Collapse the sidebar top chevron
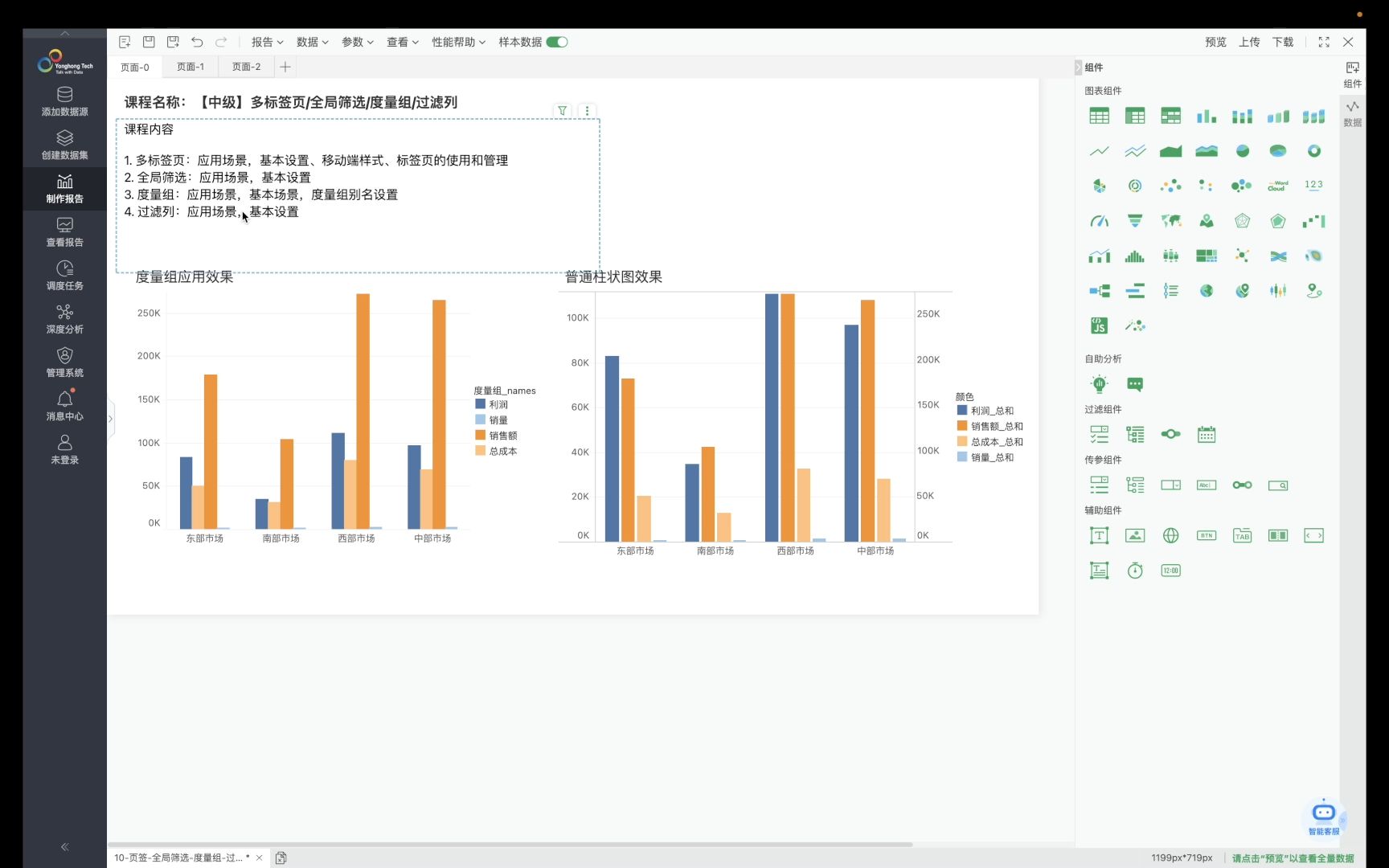 64,33
